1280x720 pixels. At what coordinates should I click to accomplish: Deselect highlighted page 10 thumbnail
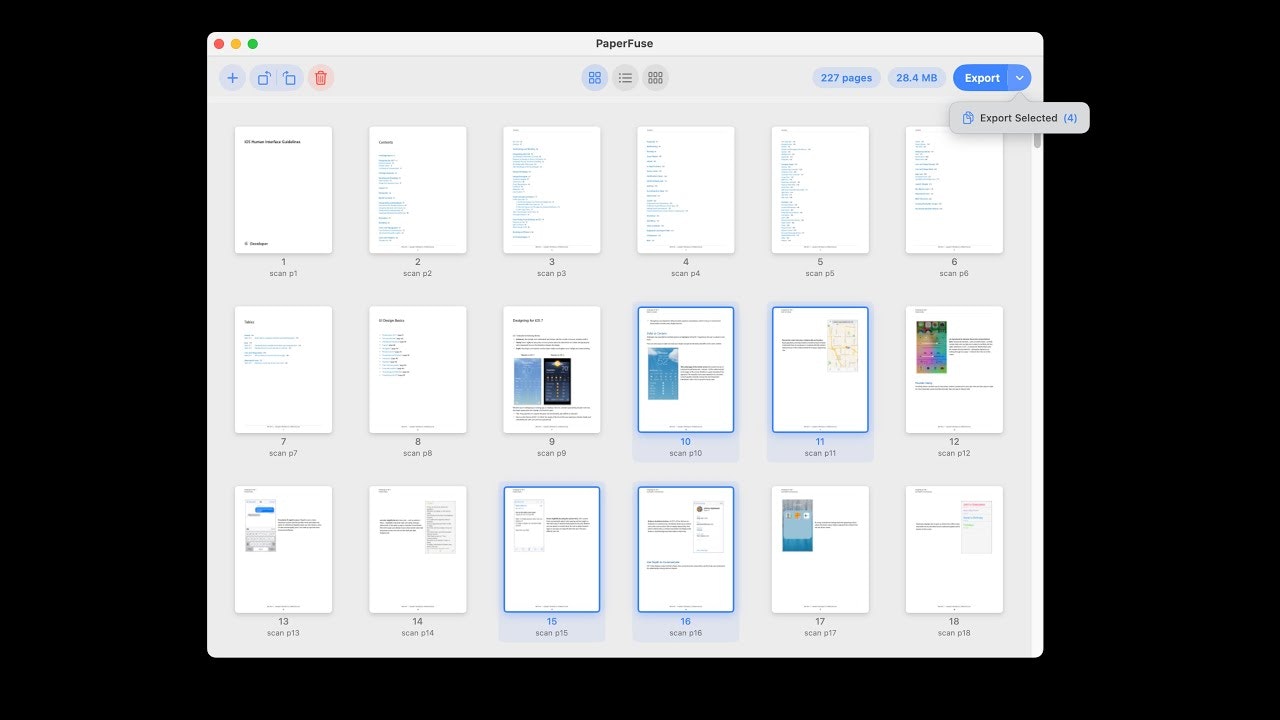pos(686,370)
